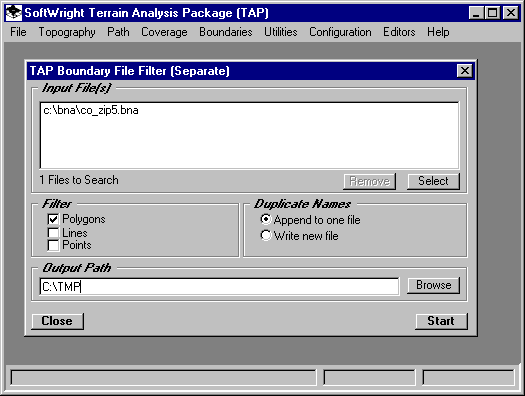Click the Close button in dialog

click(x=57, y=321)
